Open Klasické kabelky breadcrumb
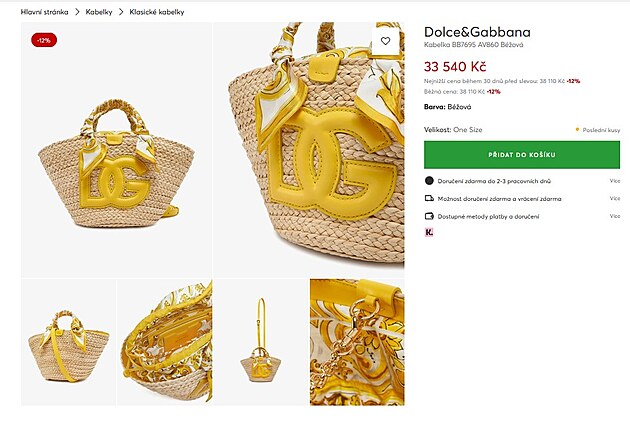This screenshot has width=630, height=422. tap(158, 11)
